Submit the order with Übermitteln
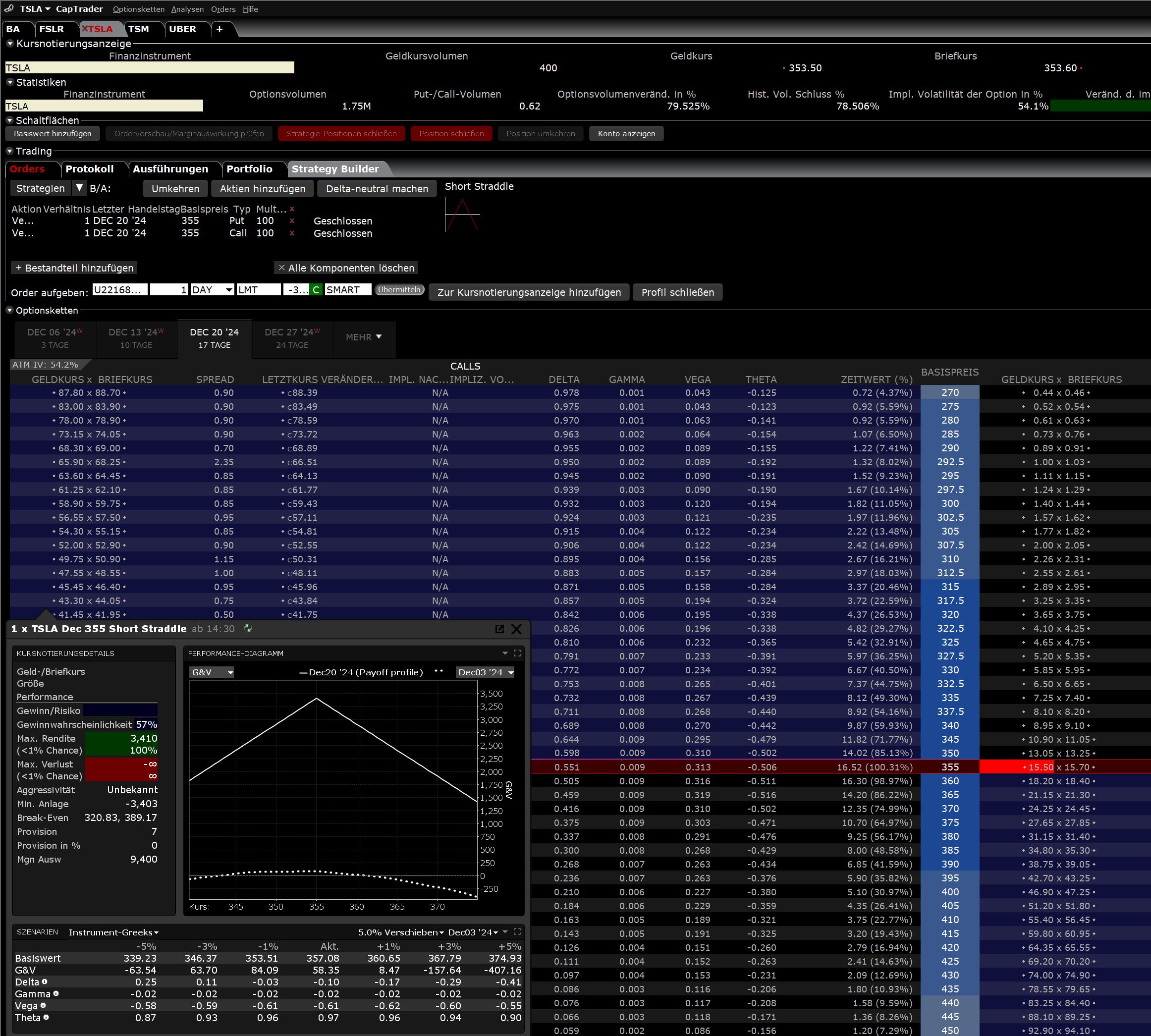The height and width of the screenshot is (1036, 1151). point(399,290)
